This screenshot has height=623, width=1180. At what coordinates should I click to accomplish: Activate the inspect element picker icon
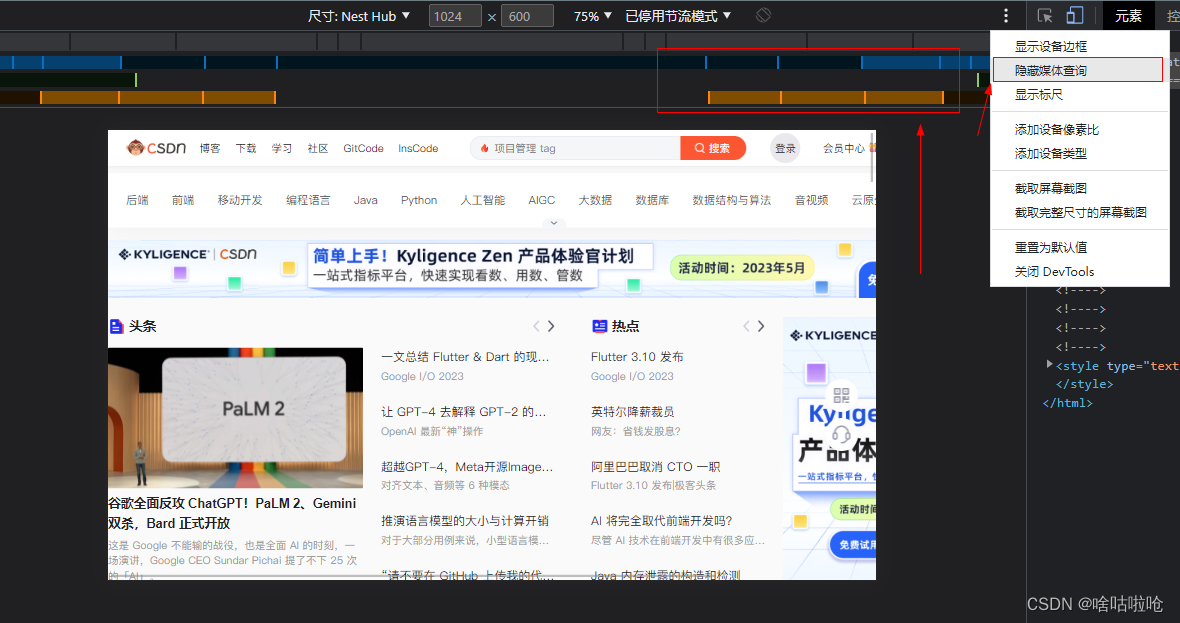pos(1045,16)
